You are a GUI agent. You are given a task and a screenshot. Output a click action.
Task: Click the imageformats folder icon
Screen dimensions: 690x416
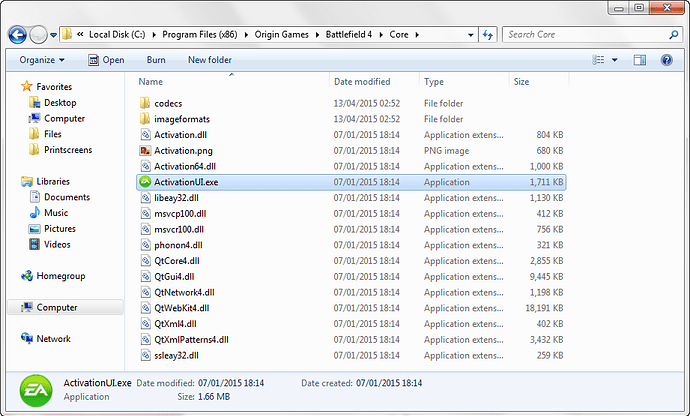click(145, 119)
